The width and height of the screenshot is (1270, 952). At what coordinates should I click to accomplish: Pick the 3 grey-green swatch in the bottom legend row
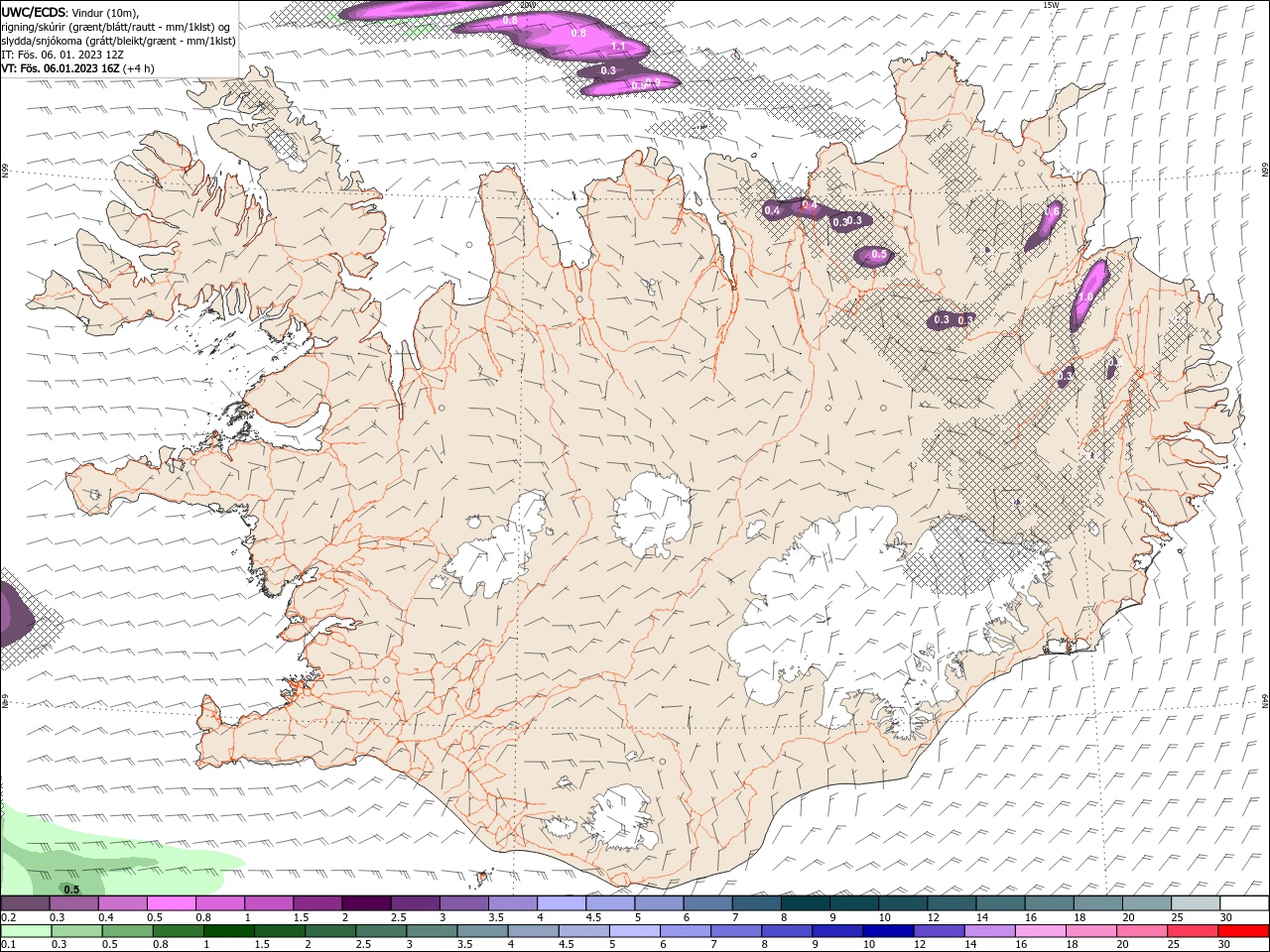[x=431, y=931]
